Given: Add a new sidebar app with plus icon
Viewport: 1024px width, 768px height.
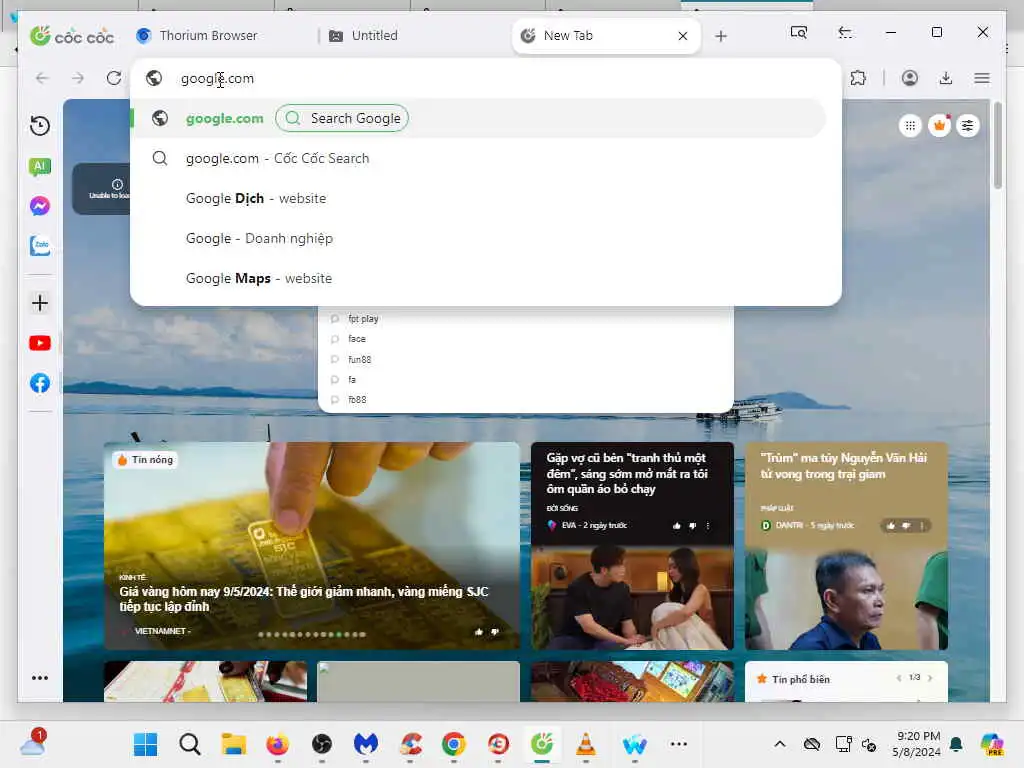Looking at the screenshot, I should (40, 303).
